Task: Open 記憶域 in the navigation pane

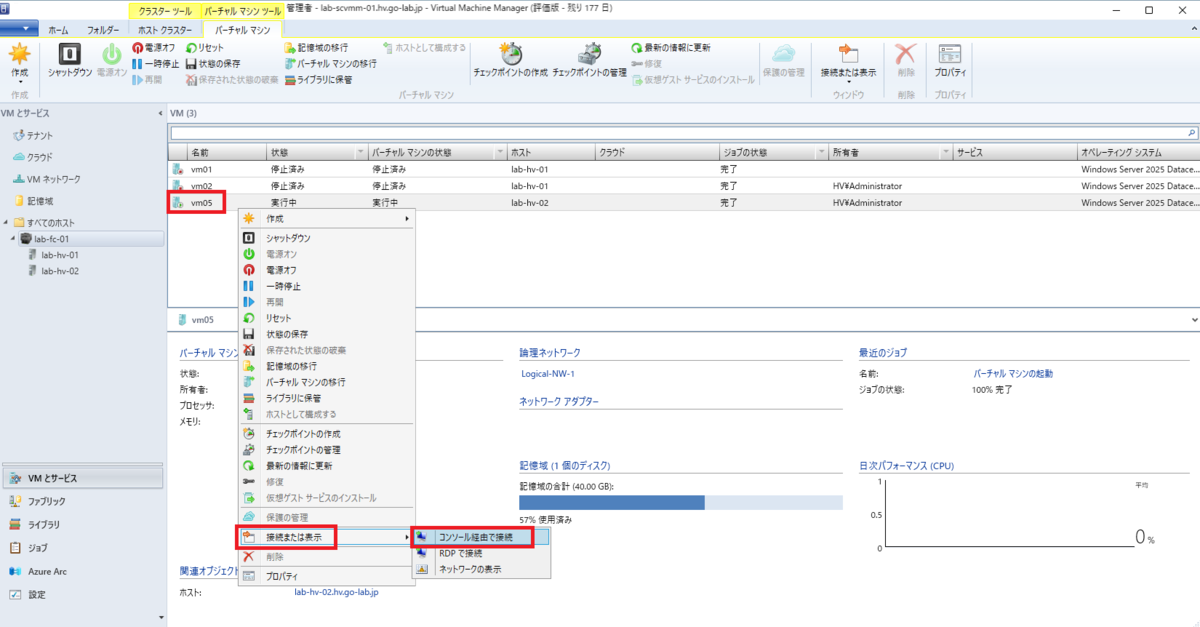Action: (33, 201)
